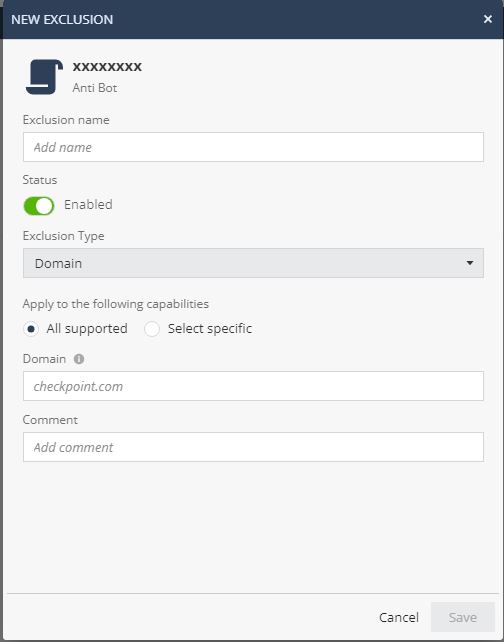Click the Save button
This screenshot has width=504, height=642.
(463, 617)
